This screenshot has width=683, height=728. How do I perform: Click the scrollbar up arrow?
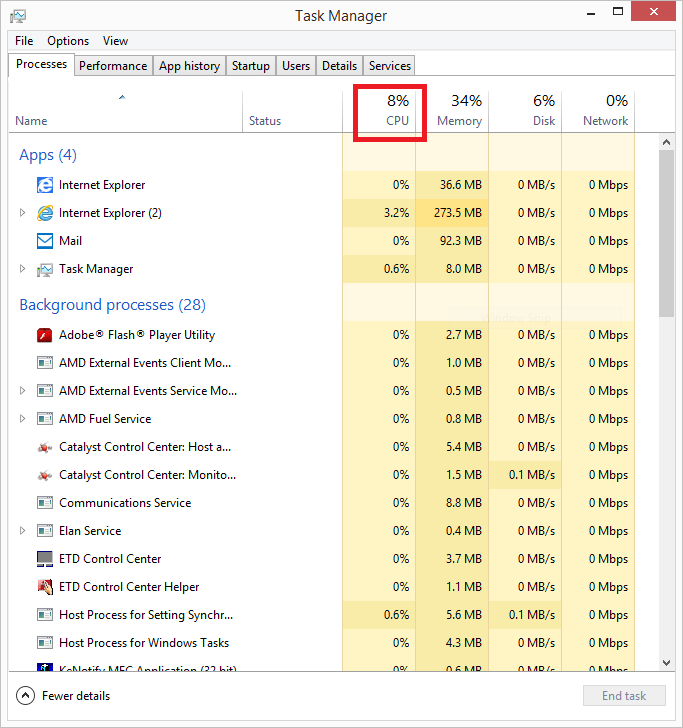666,142
